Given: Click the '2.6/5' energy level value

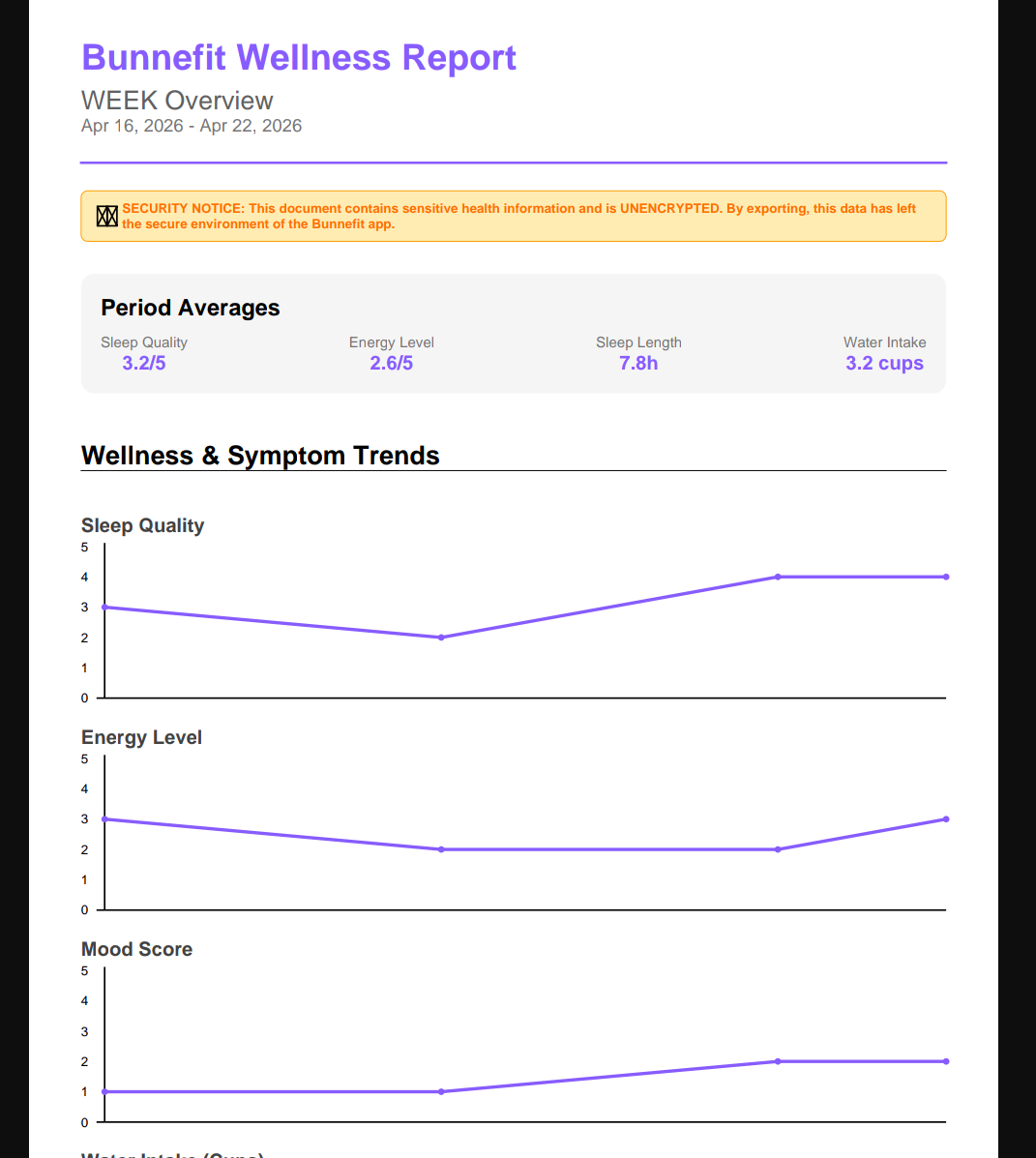Looking at the screenshot, I should click(x=392, y=364).
